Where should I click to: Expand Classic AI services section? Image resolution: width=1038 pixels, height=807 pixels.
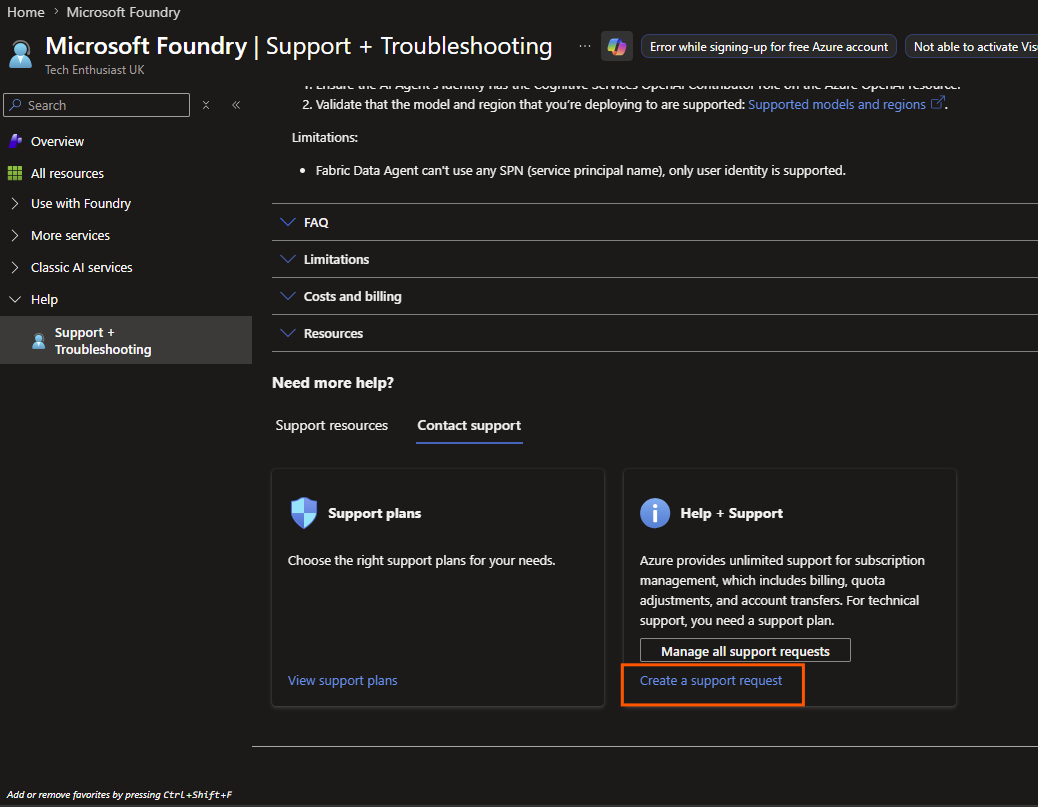pyautogui.click(x=15, y=267)
